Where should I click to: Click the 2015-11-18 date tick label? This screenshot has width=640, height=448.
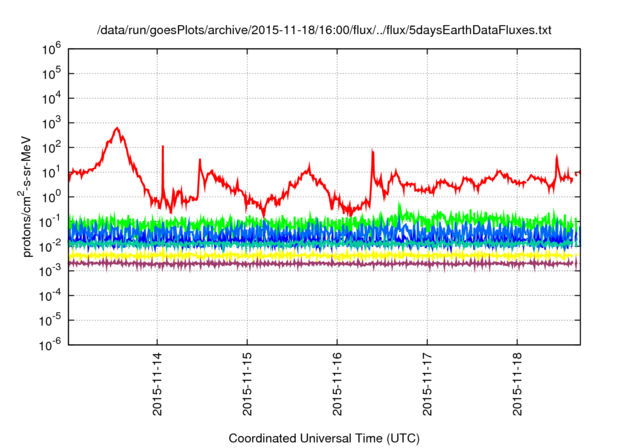(x=518, y=384)
